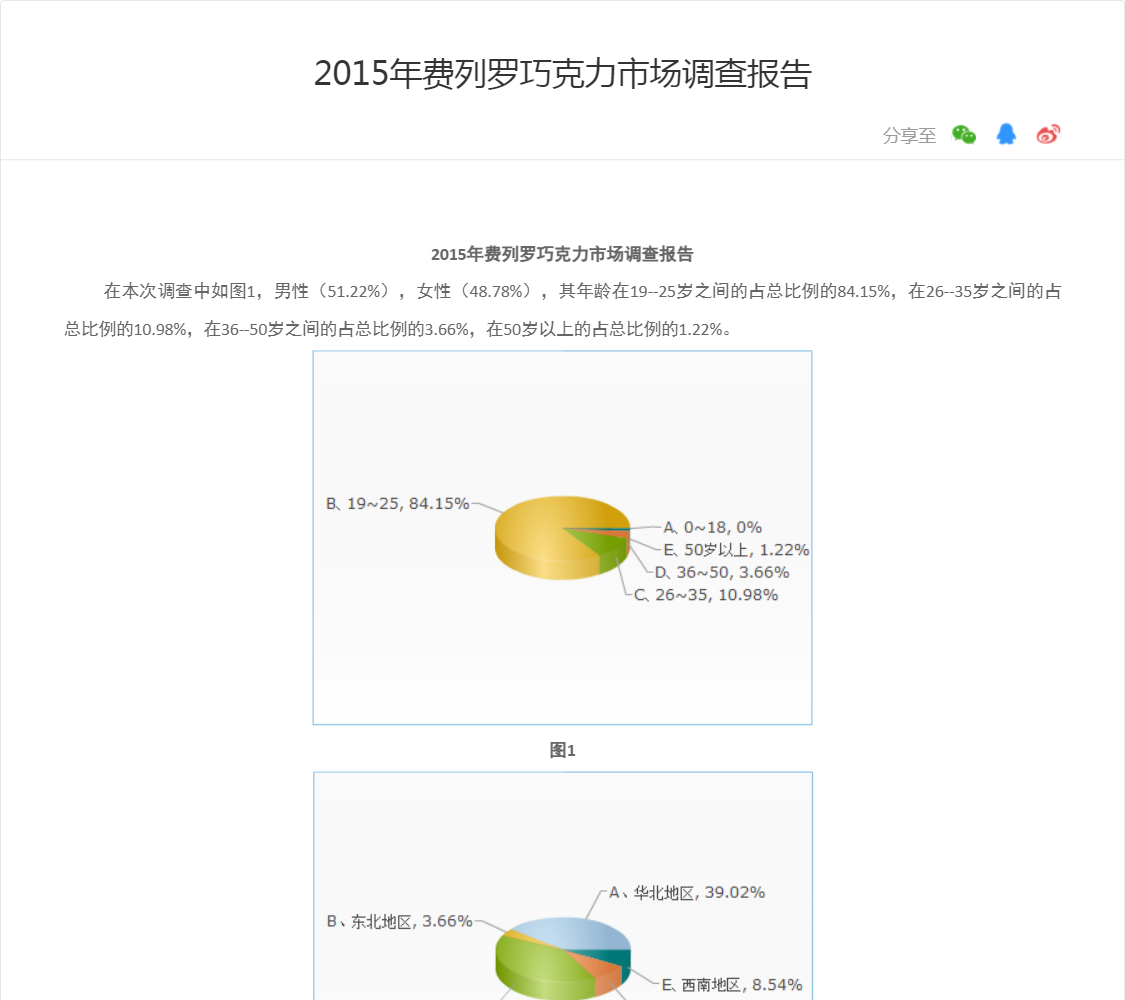Click the label B、19~25, 84.15%
This screenshot has height=1000, width=1125.
[397, 504]
